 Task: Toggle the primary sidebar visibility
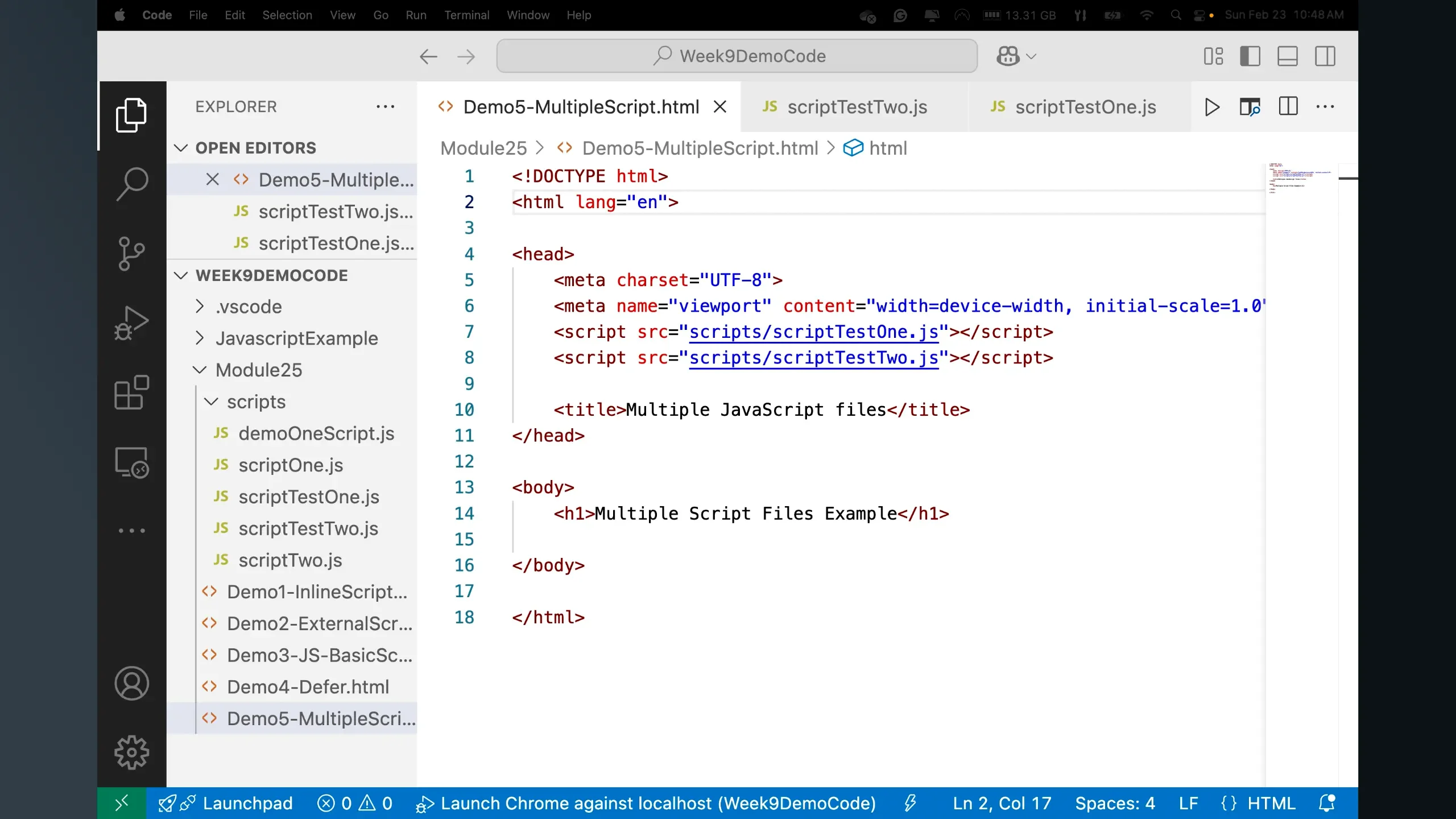click(1250, 56)
